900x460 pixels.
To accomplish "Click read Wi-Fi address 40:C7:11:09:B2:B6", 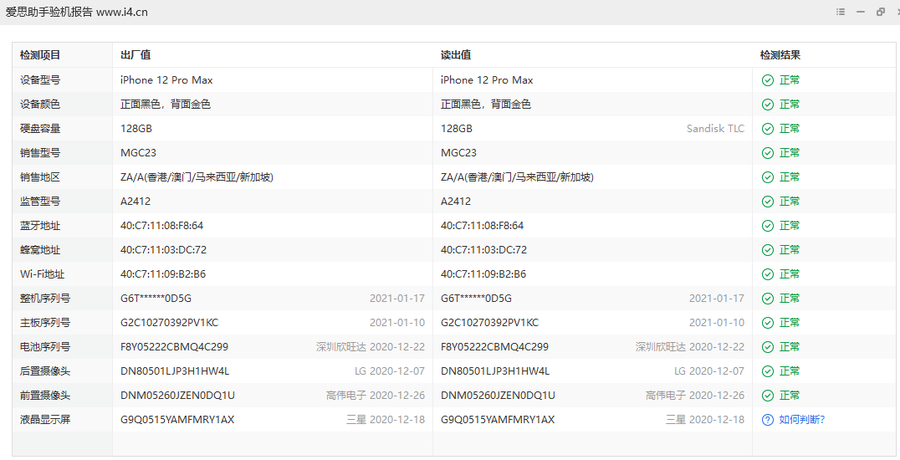I will tap(483, 275).
